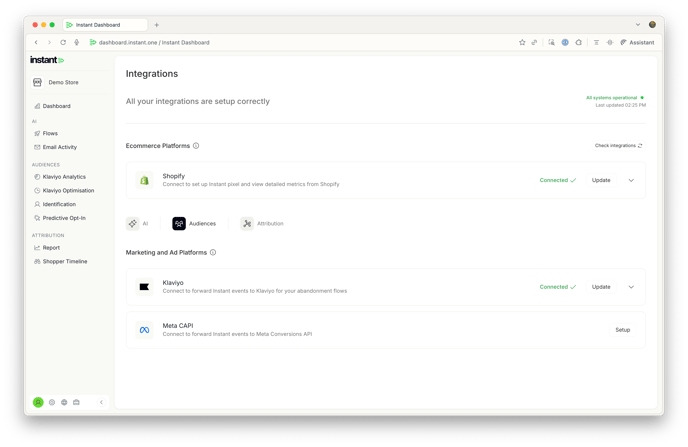Click the browser profile avatar at top right

[652, 25]
